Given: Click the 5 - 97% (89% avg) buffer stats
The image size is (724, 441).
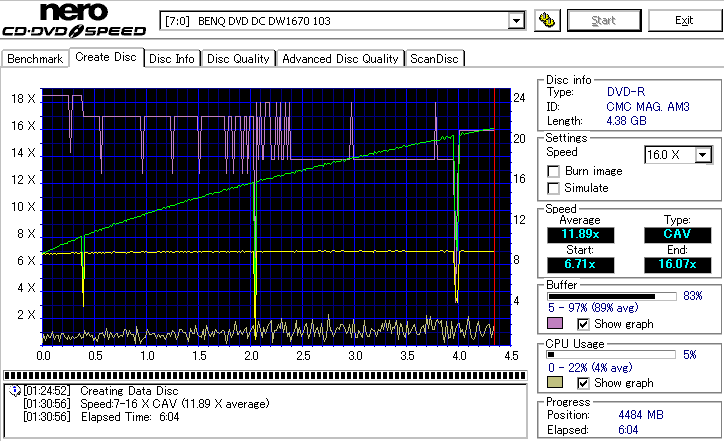Looking at the screenshot, I should click(593, 308).
